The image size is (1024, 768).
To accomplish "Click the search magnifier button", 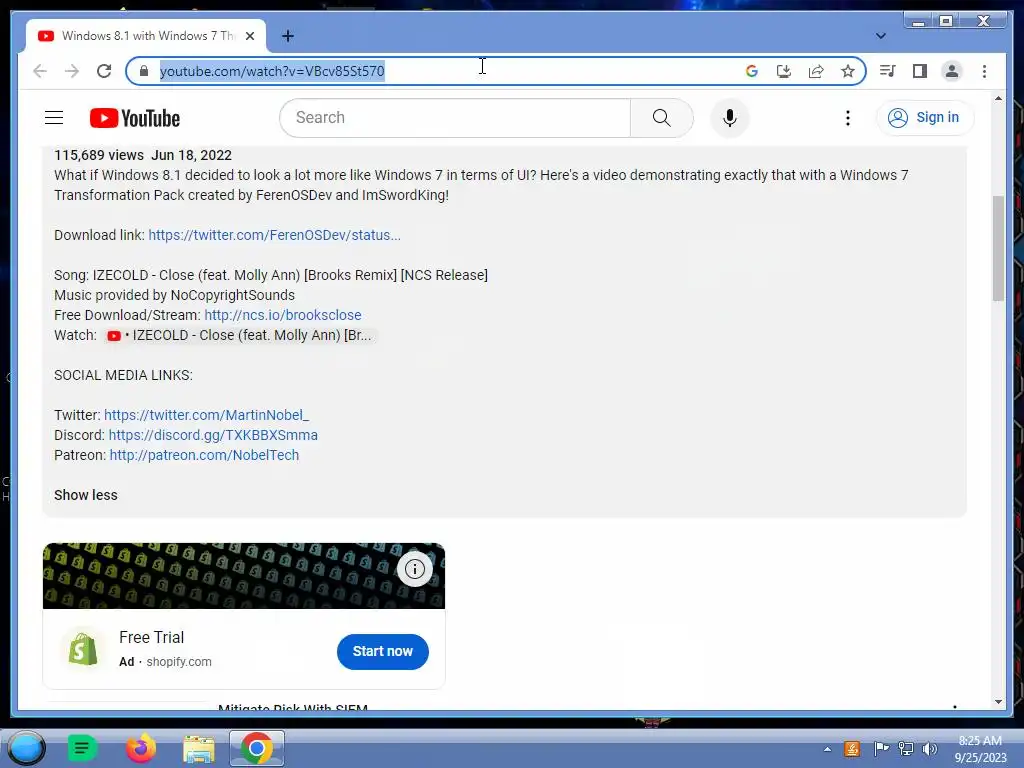I will click(x=662, y=118).
